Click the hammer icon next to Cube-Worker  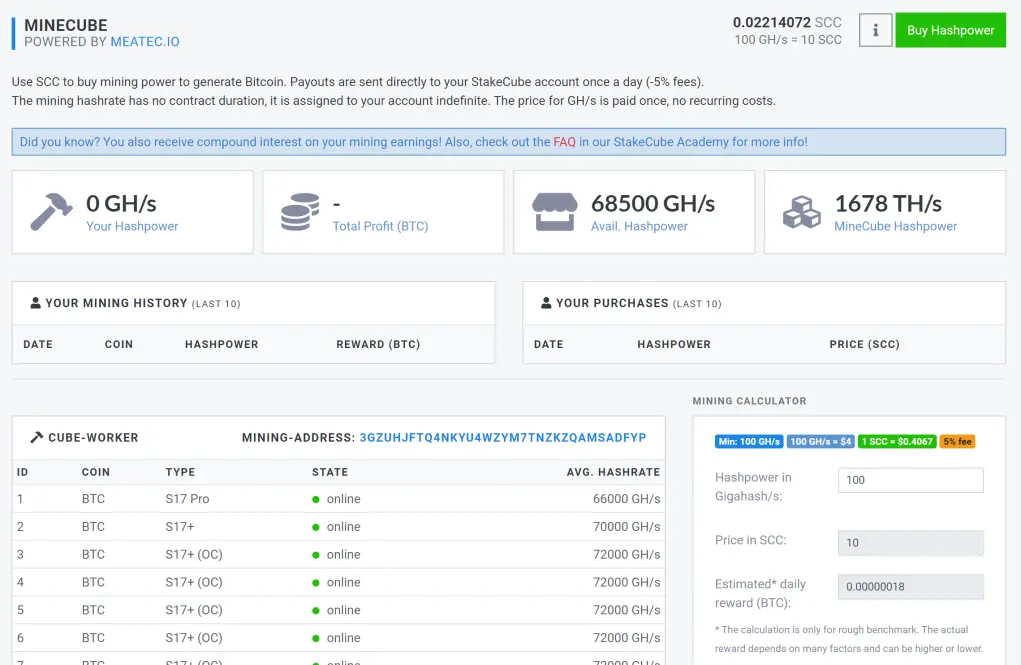point(36,437)
